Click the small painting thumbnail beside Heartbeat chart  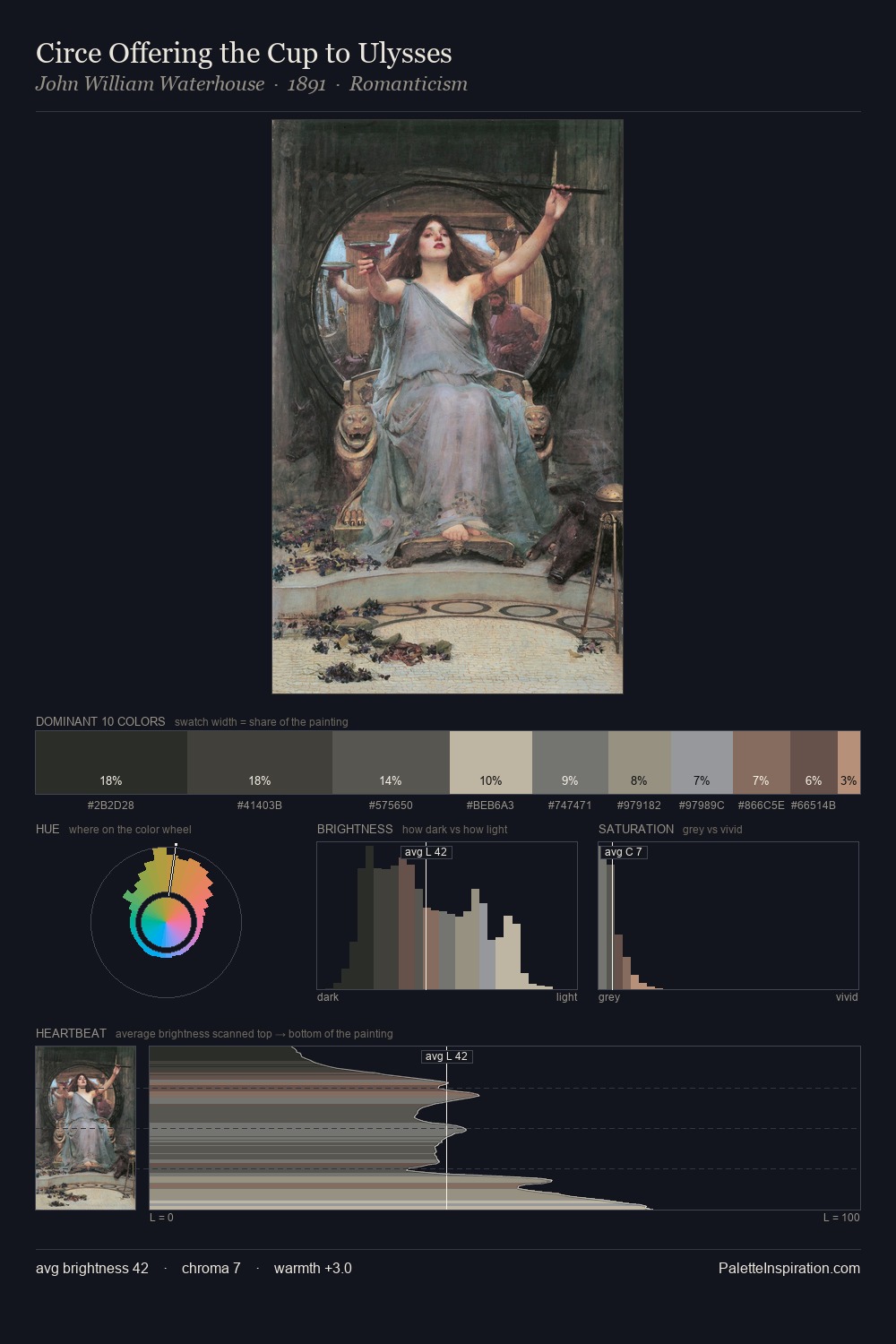click(85, 1128)
